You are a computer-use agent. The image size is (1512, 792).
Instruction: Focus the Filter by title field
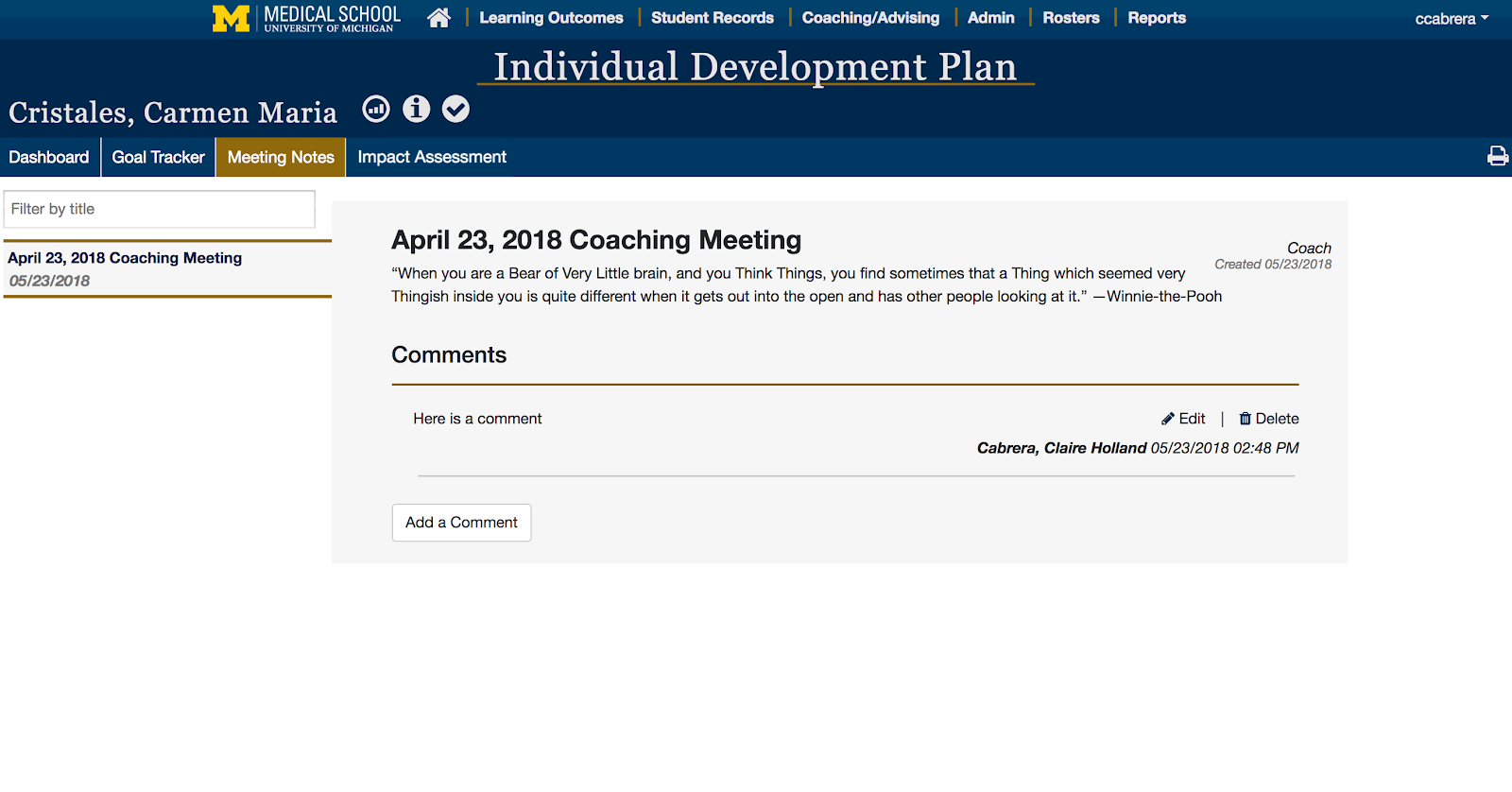pyautogui.click(x=160, y=209)
